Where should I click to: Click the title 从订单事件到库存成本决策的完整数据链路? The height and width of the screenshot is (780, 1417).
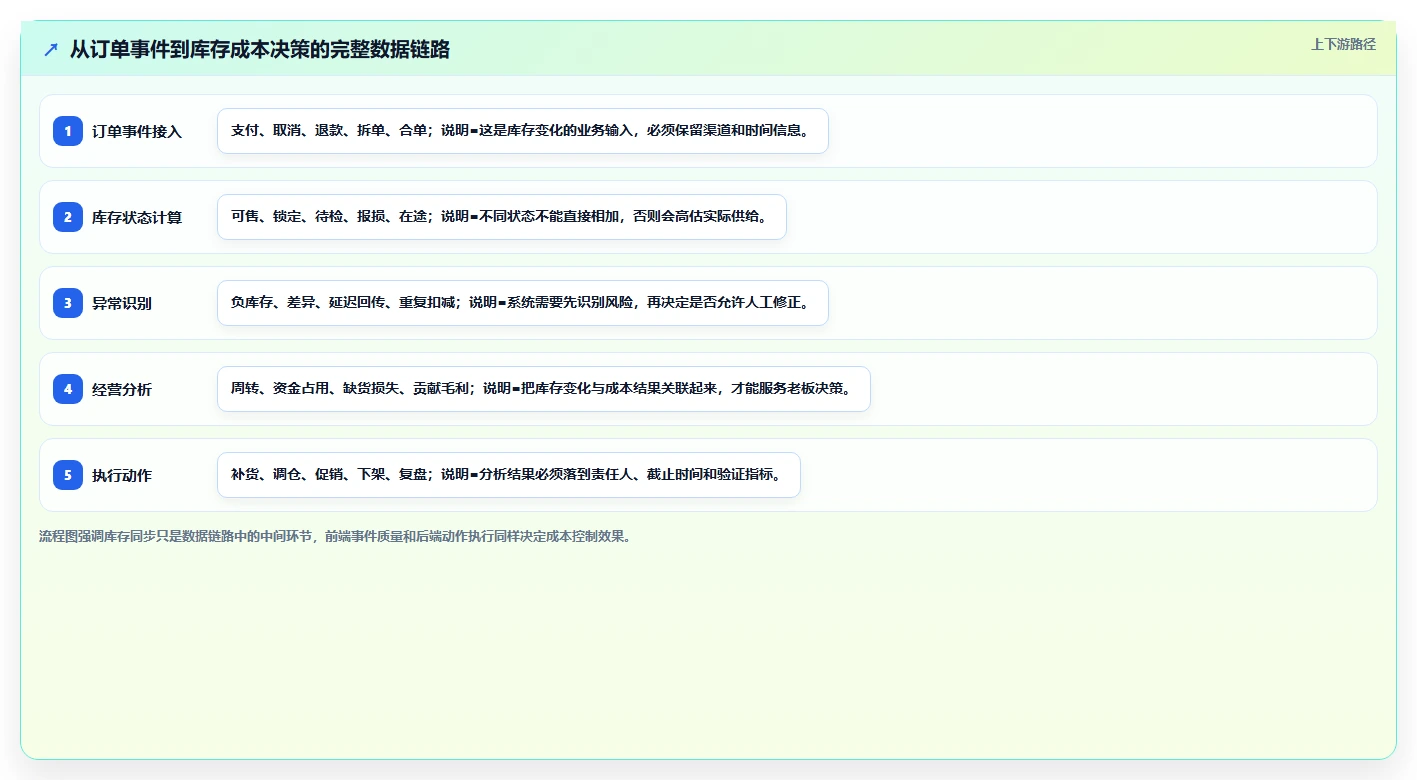coord(260,49)
